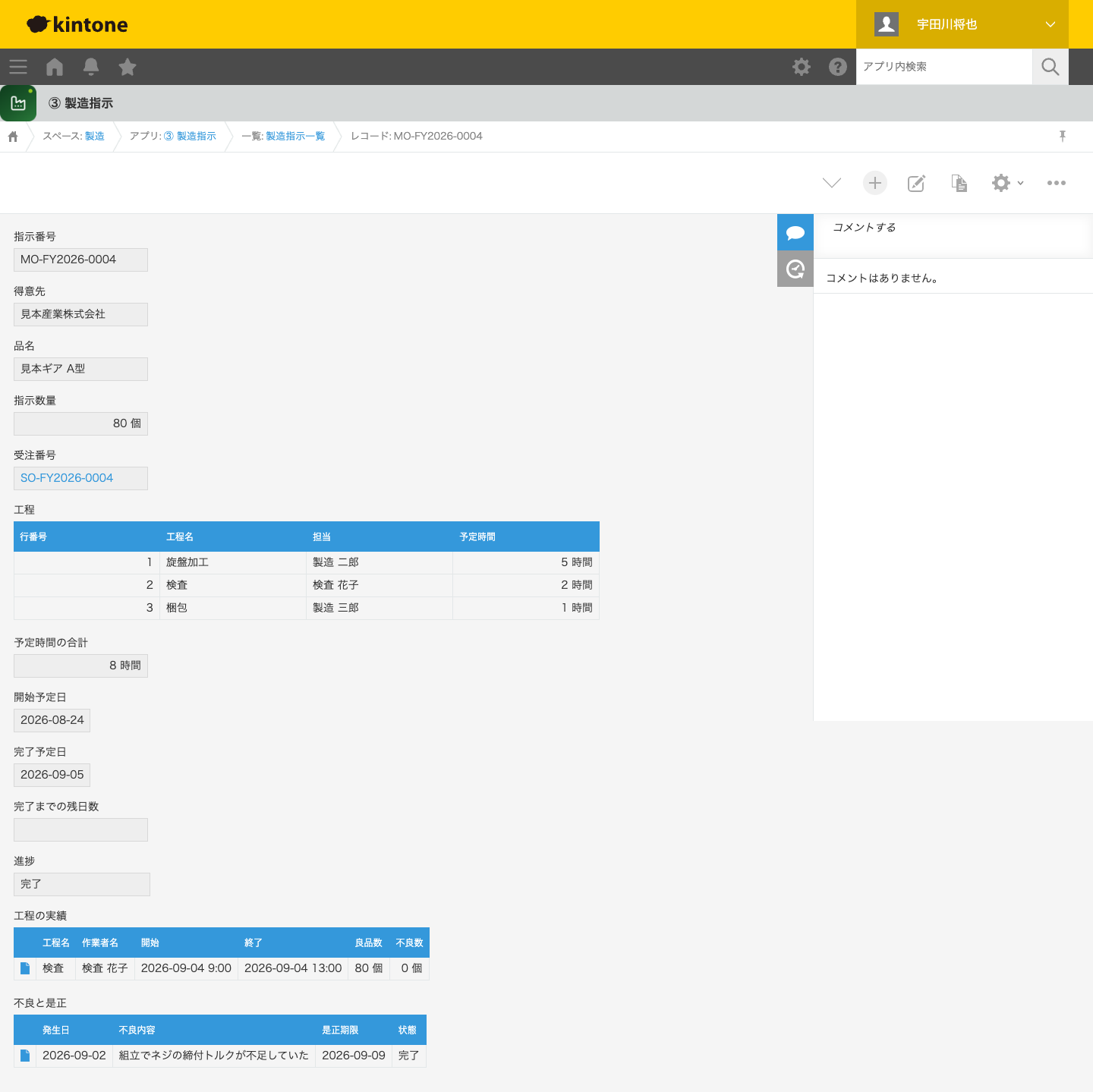Duplicate the record with copy icon
The height and width of the screenshot is (1092, 1093).
[959, 183]
